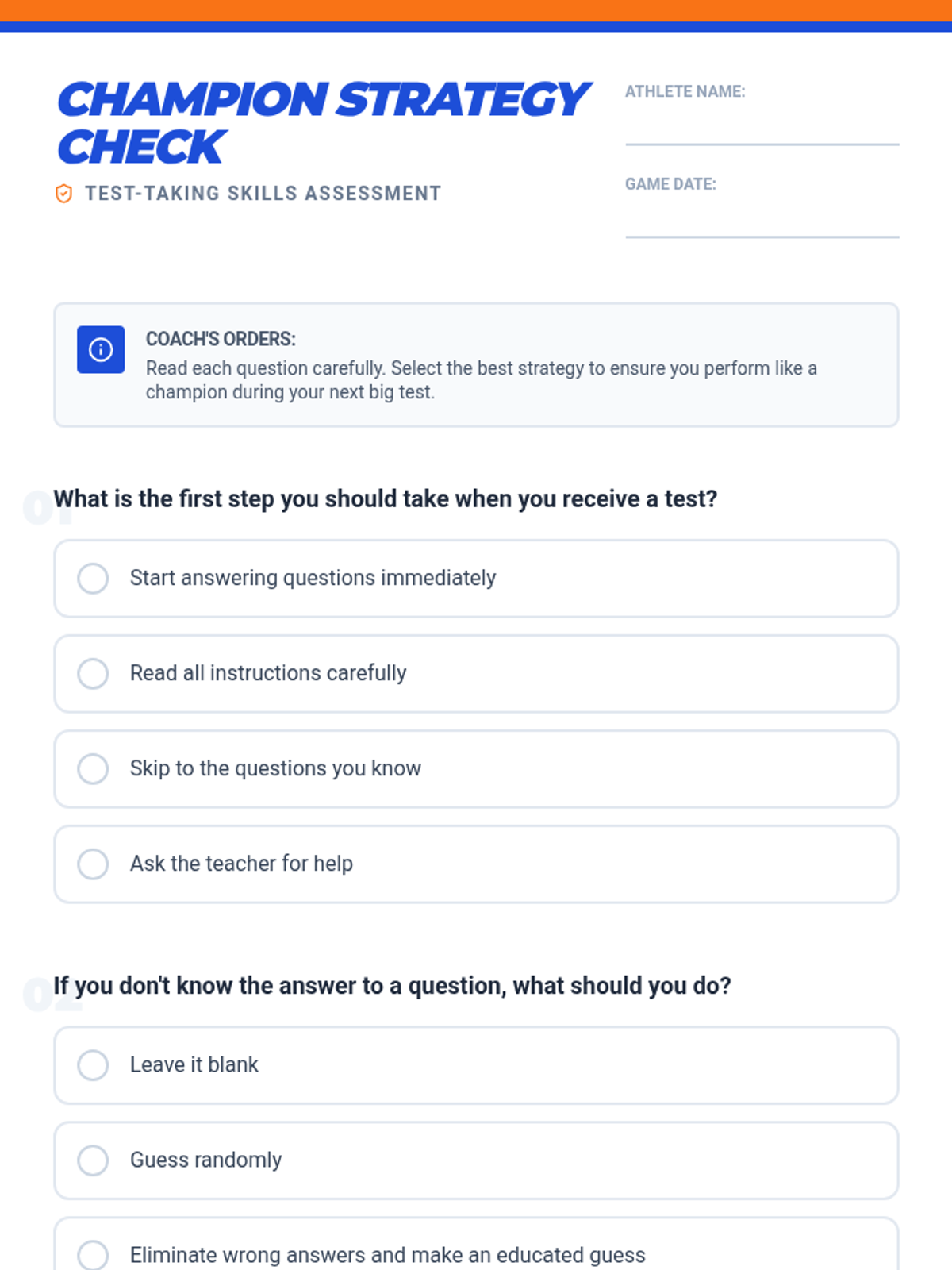
Task: Click the orange shield icon beside subtitle
Action: [x=64, y=194]
